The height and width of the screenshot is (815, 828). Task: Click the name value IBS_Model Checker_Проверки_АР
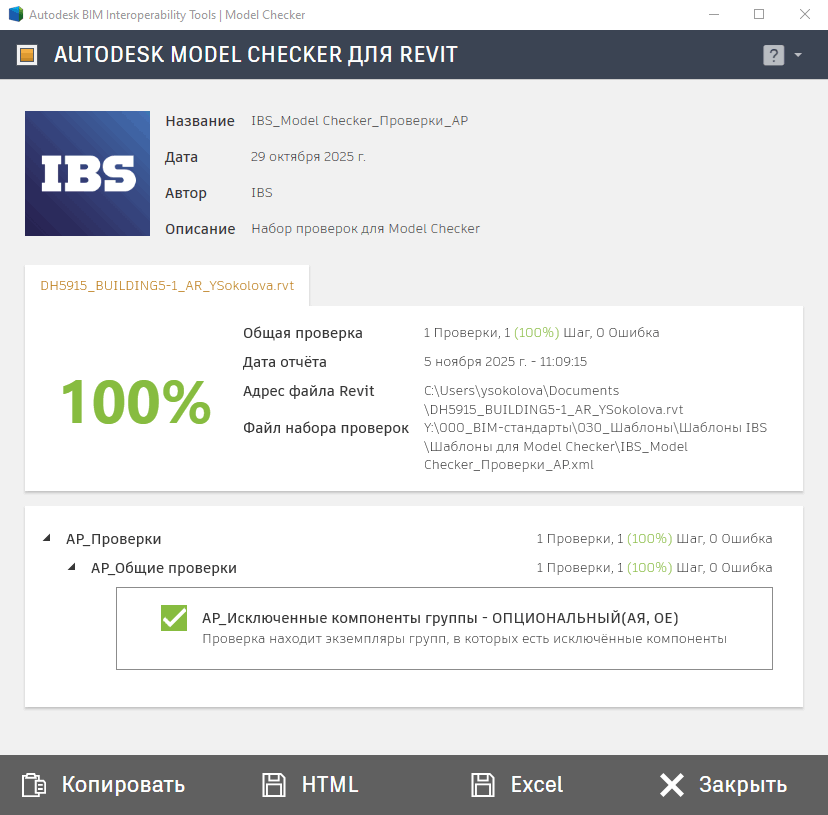coord(360,120)
